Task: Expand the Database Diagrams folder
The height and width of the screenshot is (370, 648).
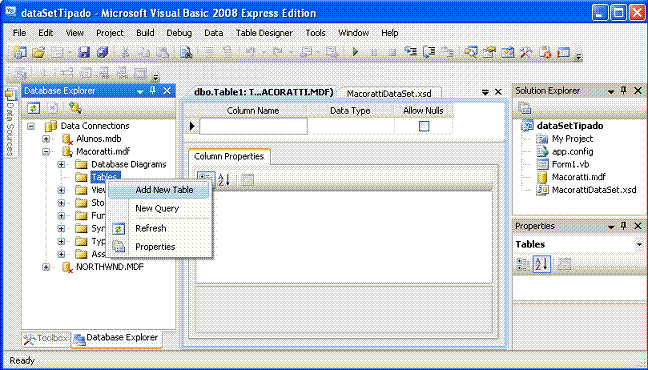Action: [61, 165]
